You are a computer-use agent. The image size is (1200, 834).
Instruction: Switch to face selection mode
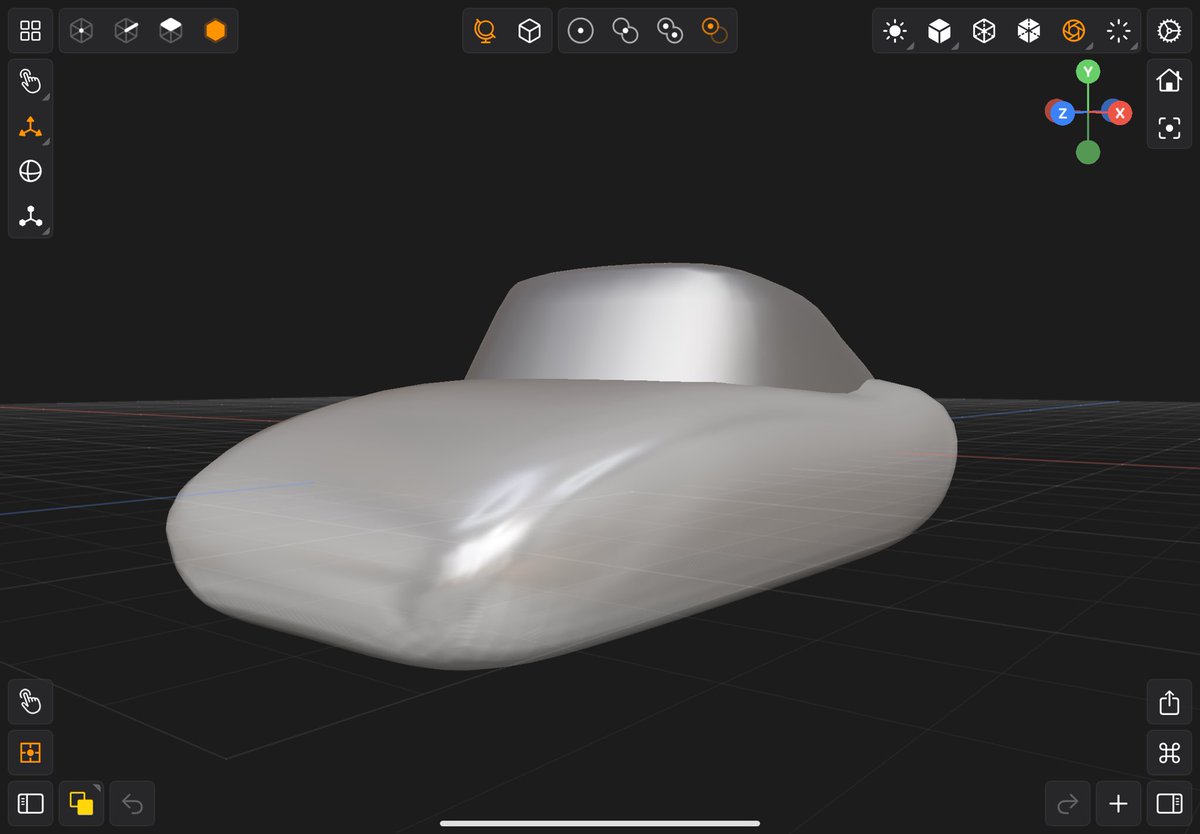(171, 31)
